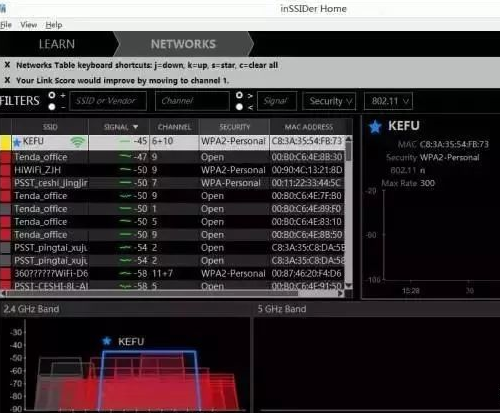Click the red swatch of HIWIFI_ZJH row
Screen dimensions: 500x413
click(x=6, y=170)
